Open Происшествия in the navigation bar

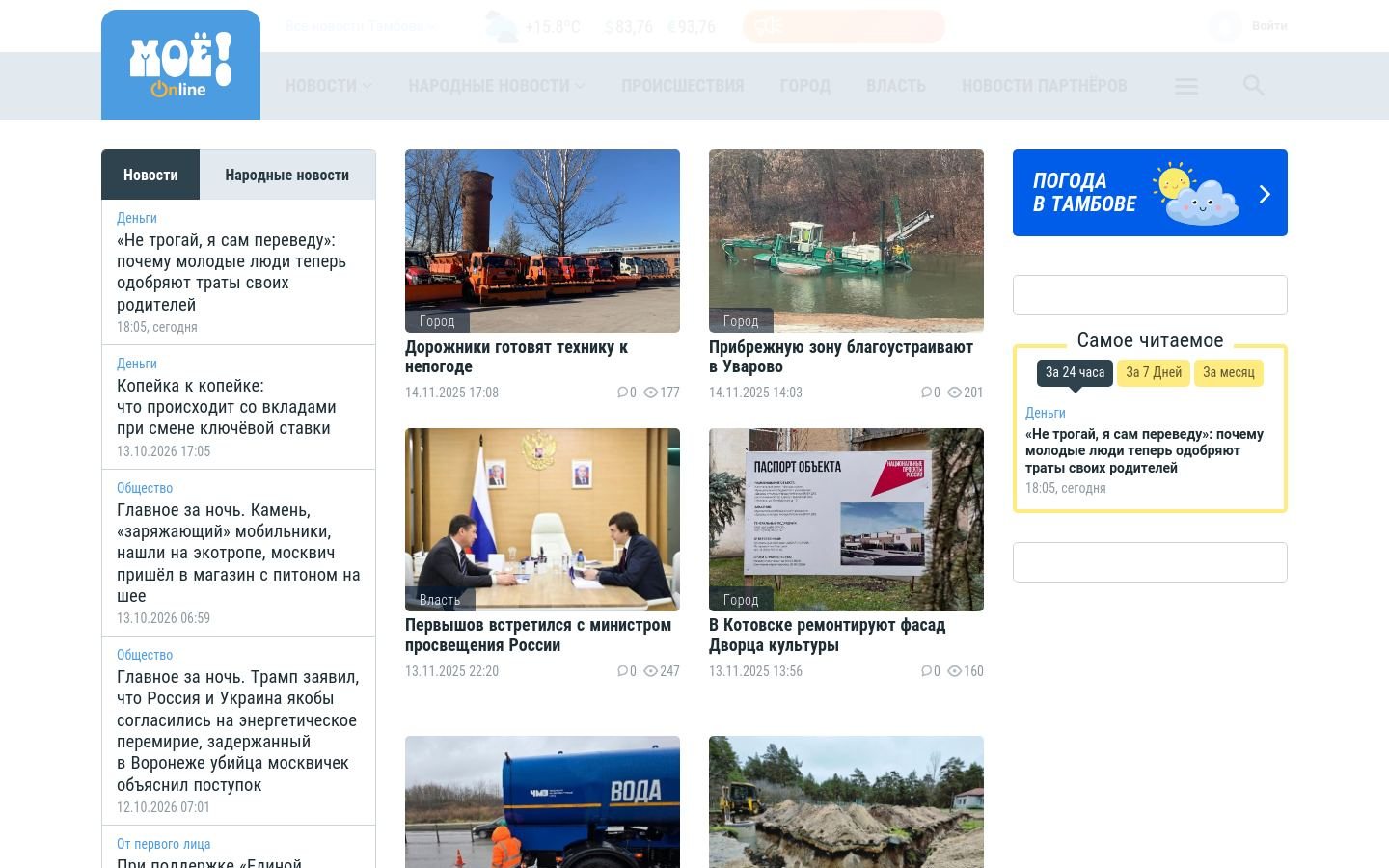coord(683,86)
